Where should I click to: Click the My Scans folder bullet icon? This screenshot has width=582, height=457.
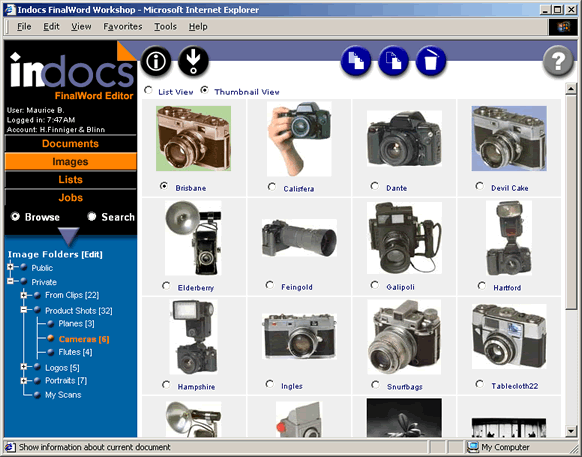[37, 395]
